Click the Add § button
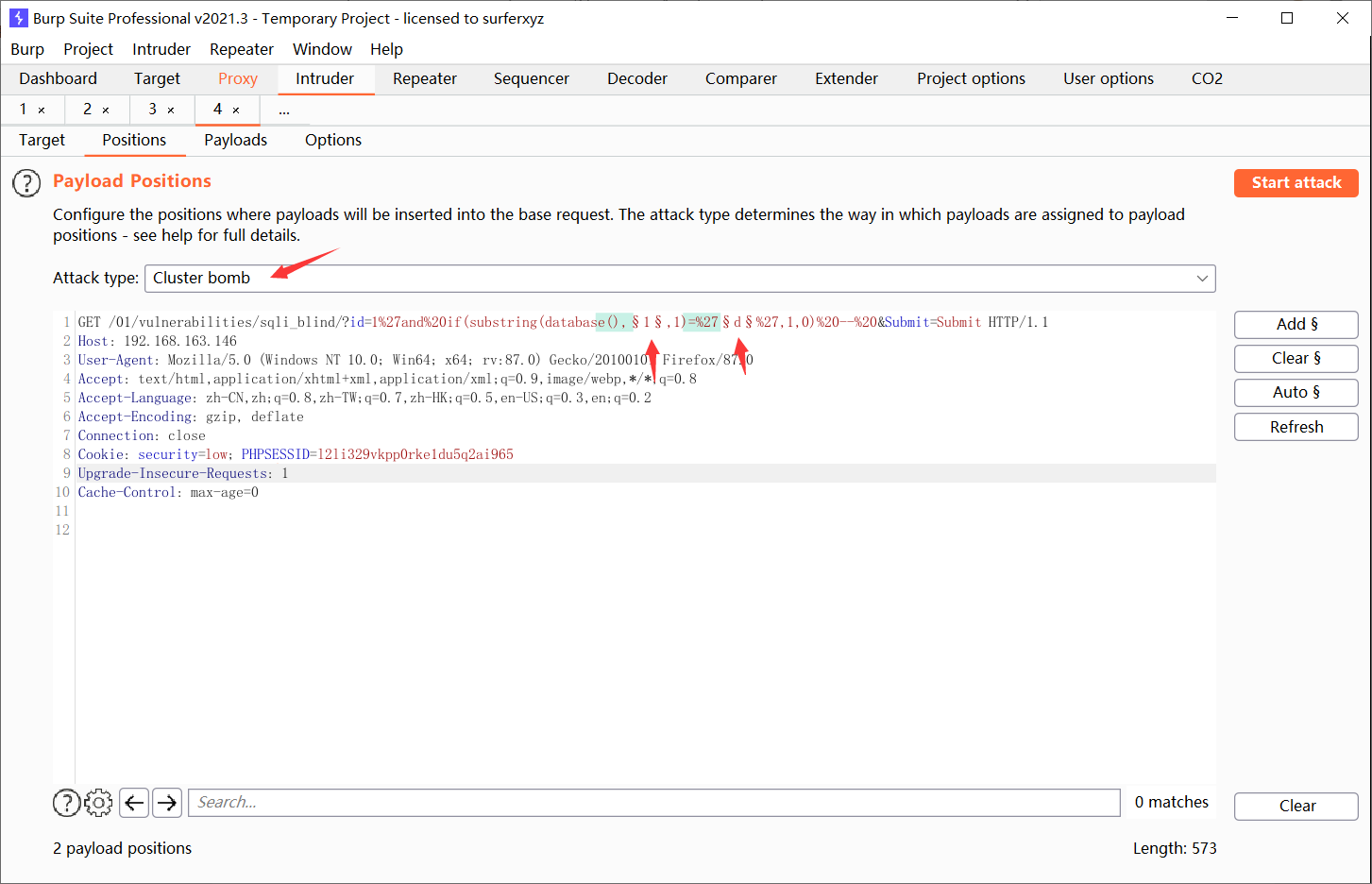Viewport: 1372px width, 884px height. 1296,324
